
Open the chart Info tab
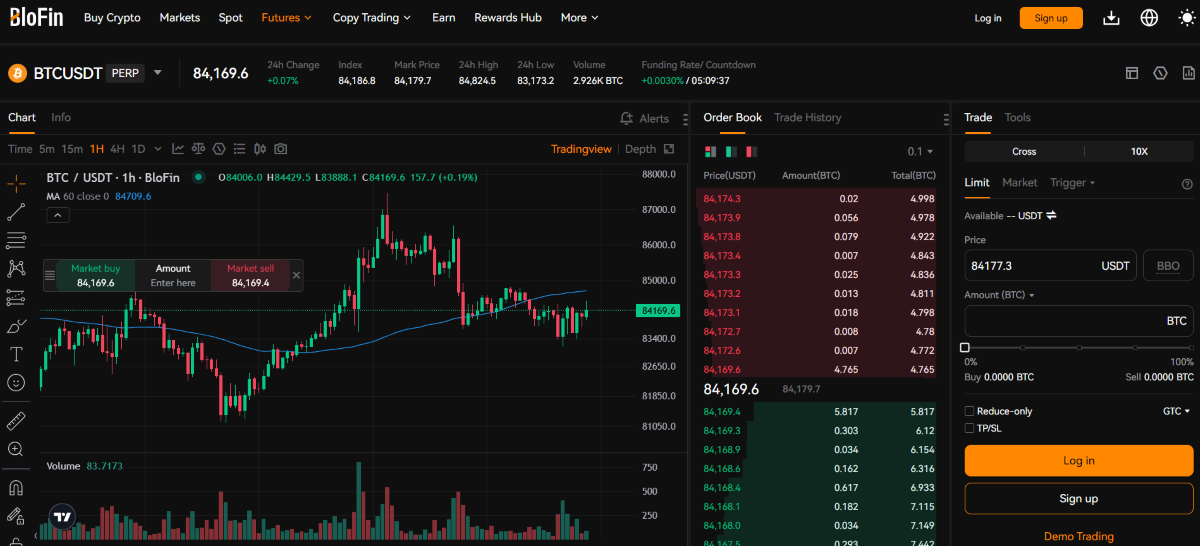pos(61,117)
